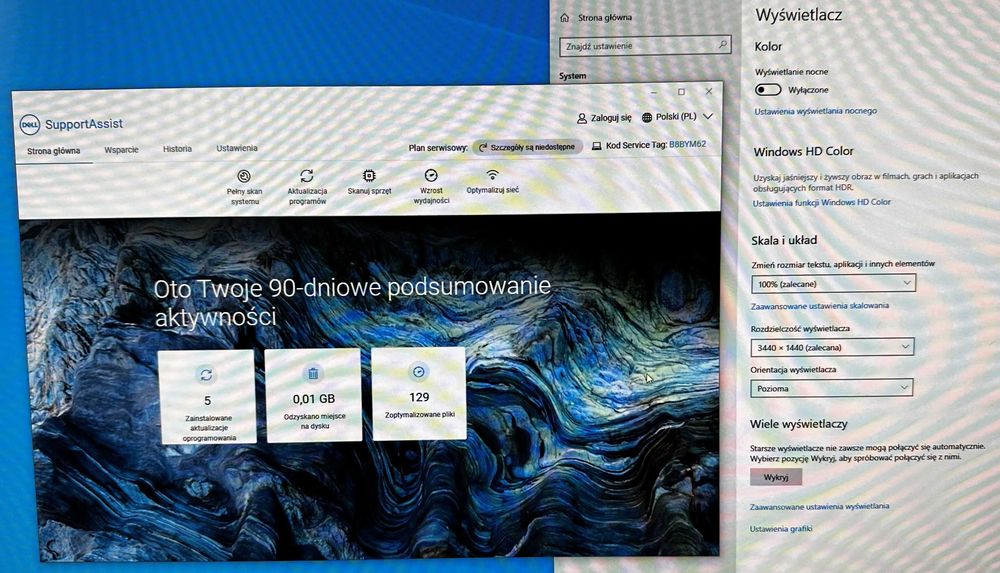Open Aktualizacja programów refresh icon
This screenshot has width=1000, height=573.
coord(307,175)
